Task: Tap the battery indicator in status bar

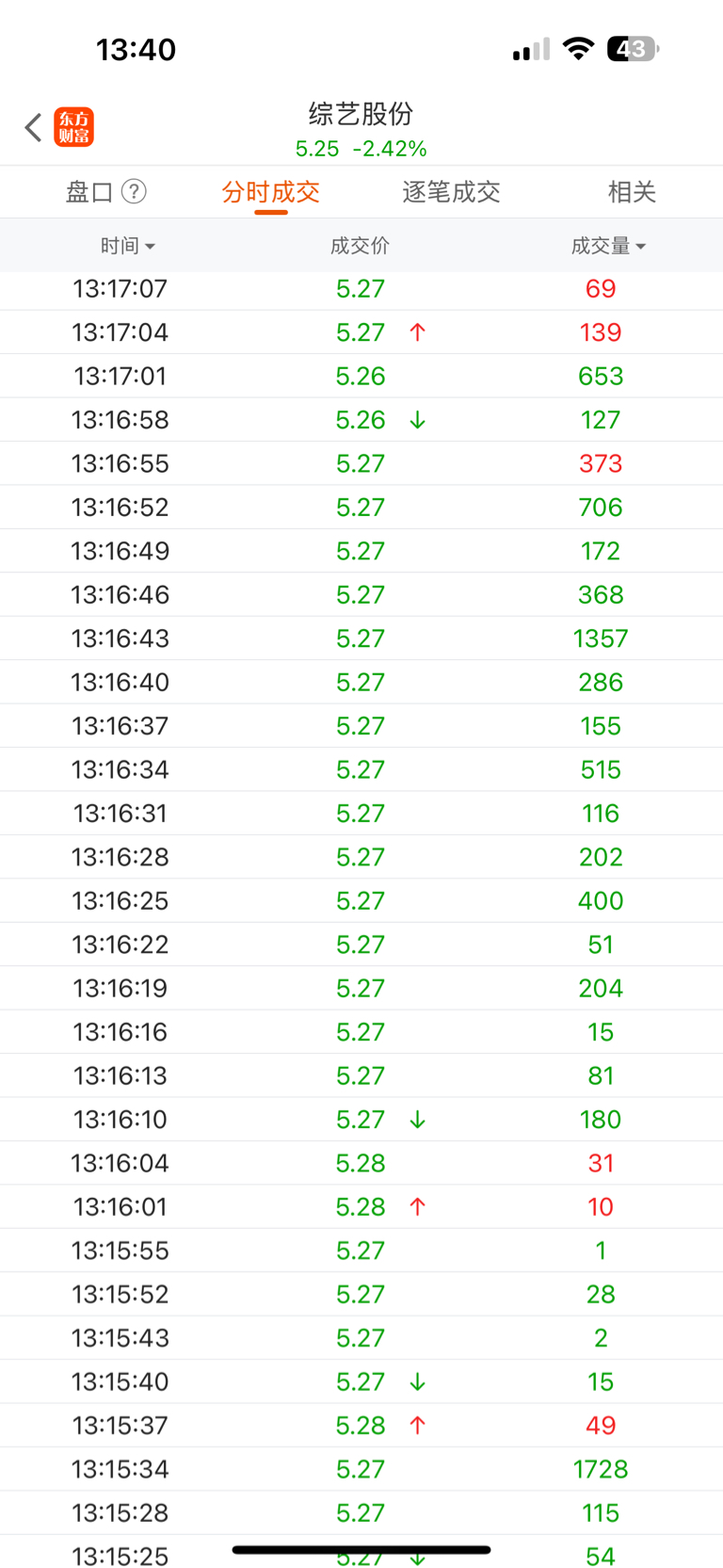Action: [x=634, y=49]
